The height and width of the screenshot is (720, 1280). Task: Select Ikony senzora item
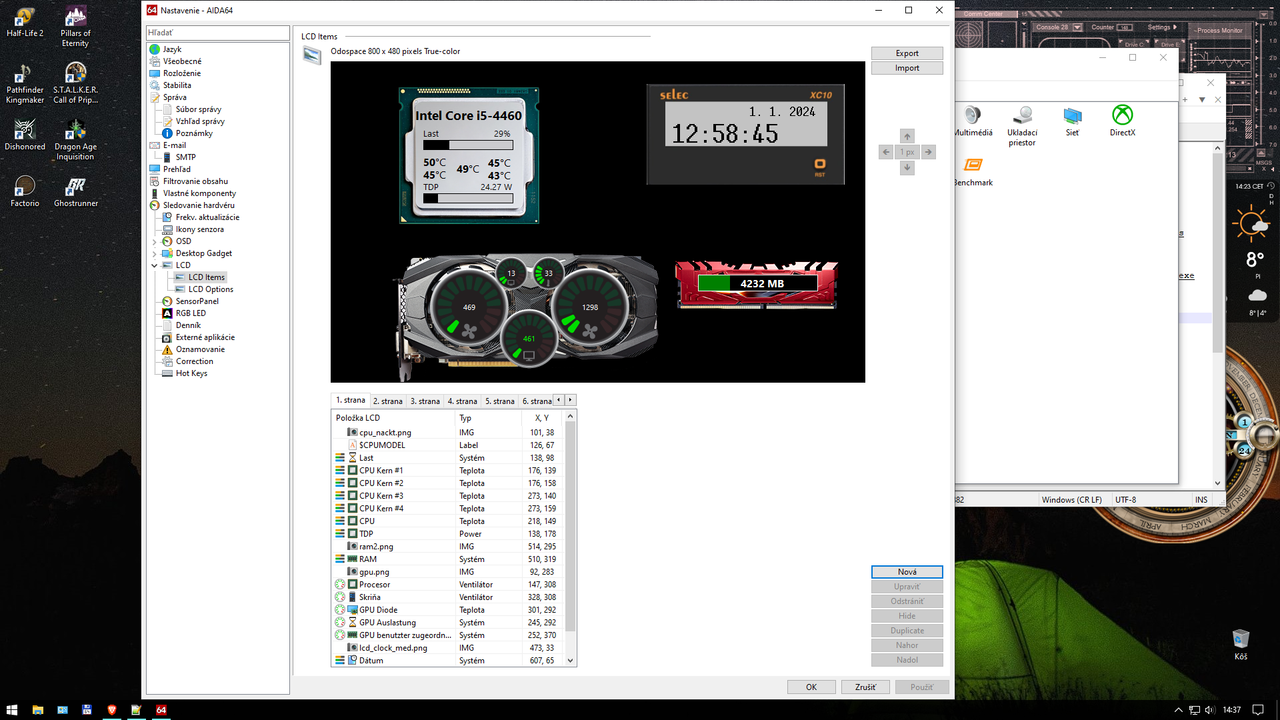coord(200,229)
